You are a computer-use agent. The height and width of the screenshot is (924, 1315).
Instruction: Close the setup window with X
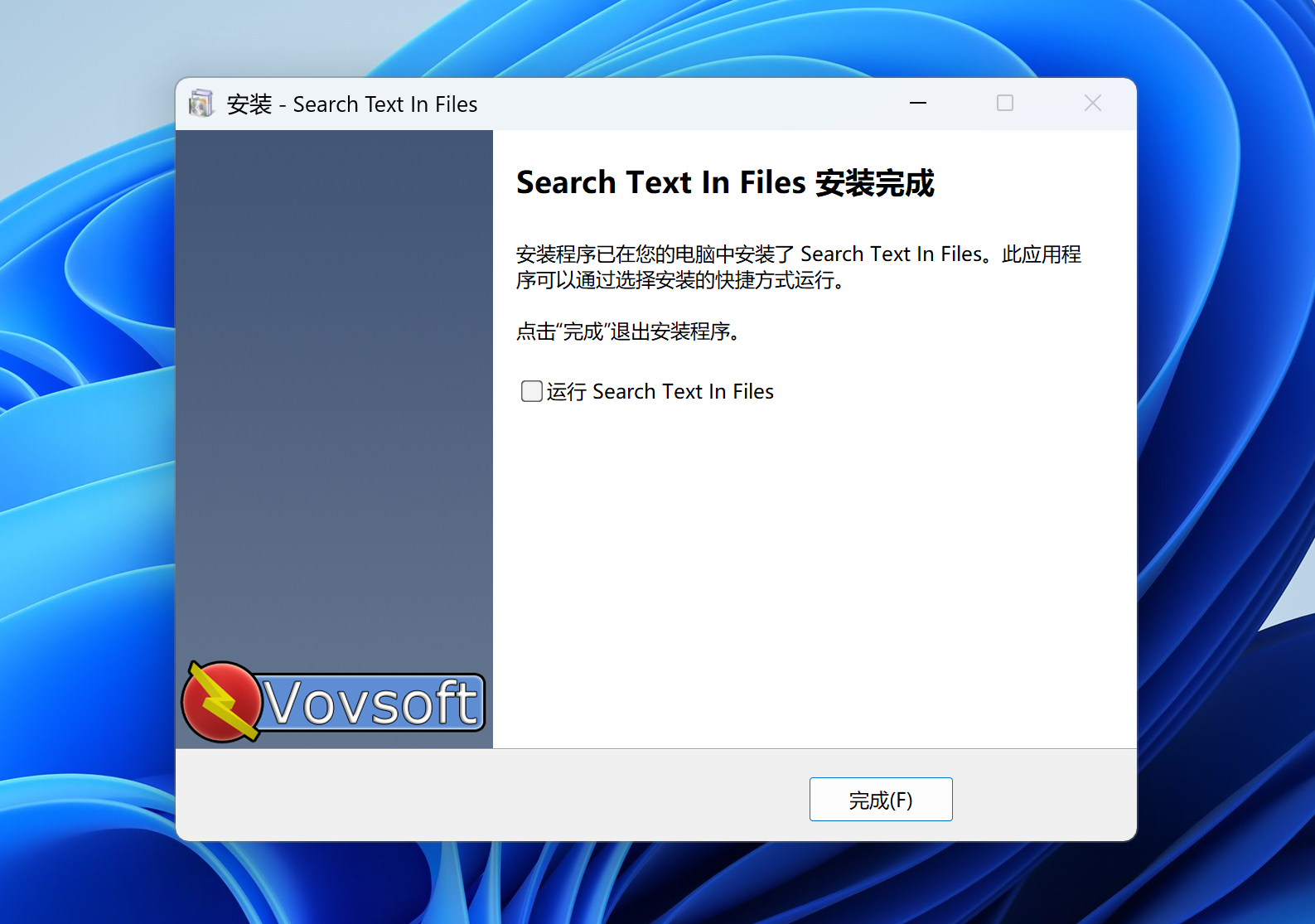click(1092, 104)
